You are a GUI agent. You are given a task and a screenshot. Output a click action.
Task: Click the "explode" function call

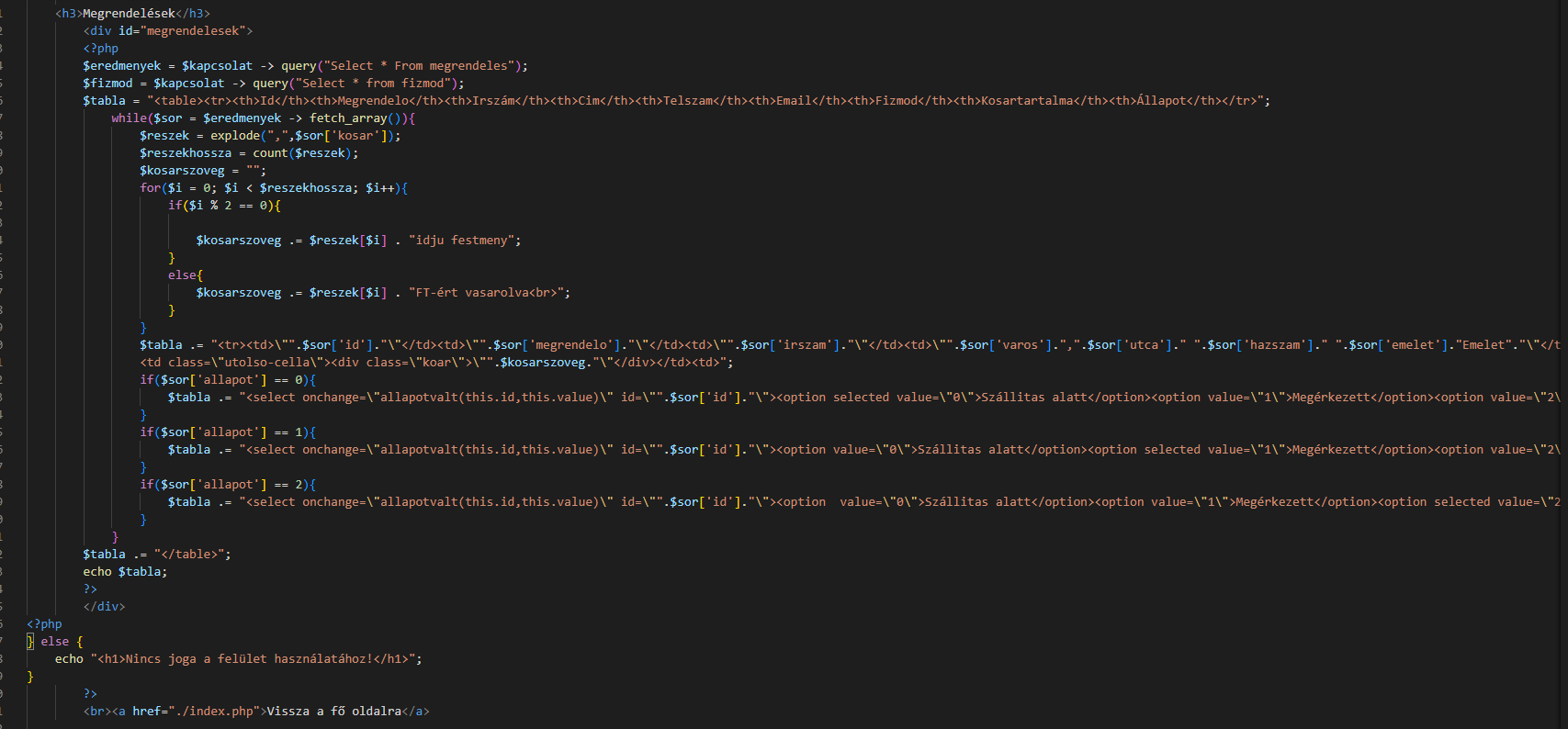pyautogui.click(x=235, y=136)
